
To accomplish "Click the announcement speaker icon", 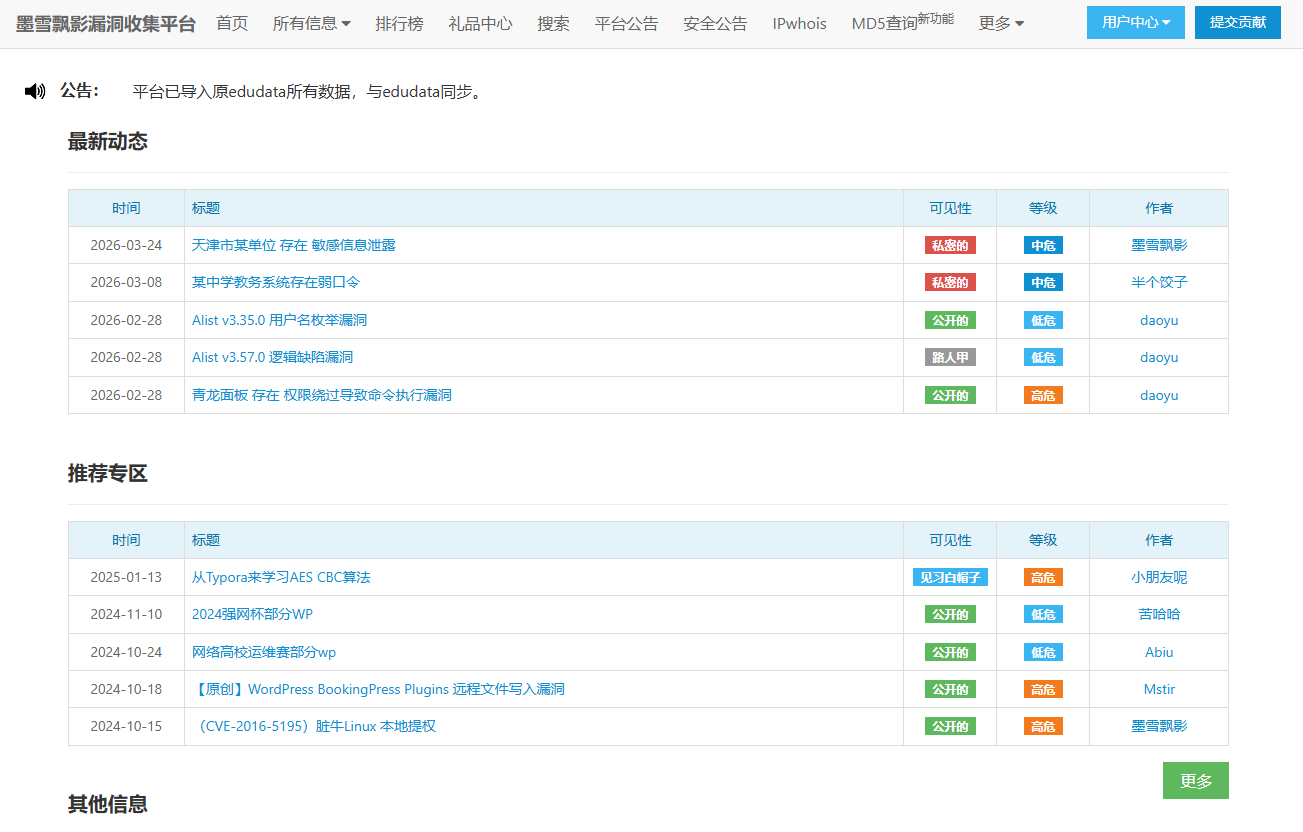I will click(35, 91).
